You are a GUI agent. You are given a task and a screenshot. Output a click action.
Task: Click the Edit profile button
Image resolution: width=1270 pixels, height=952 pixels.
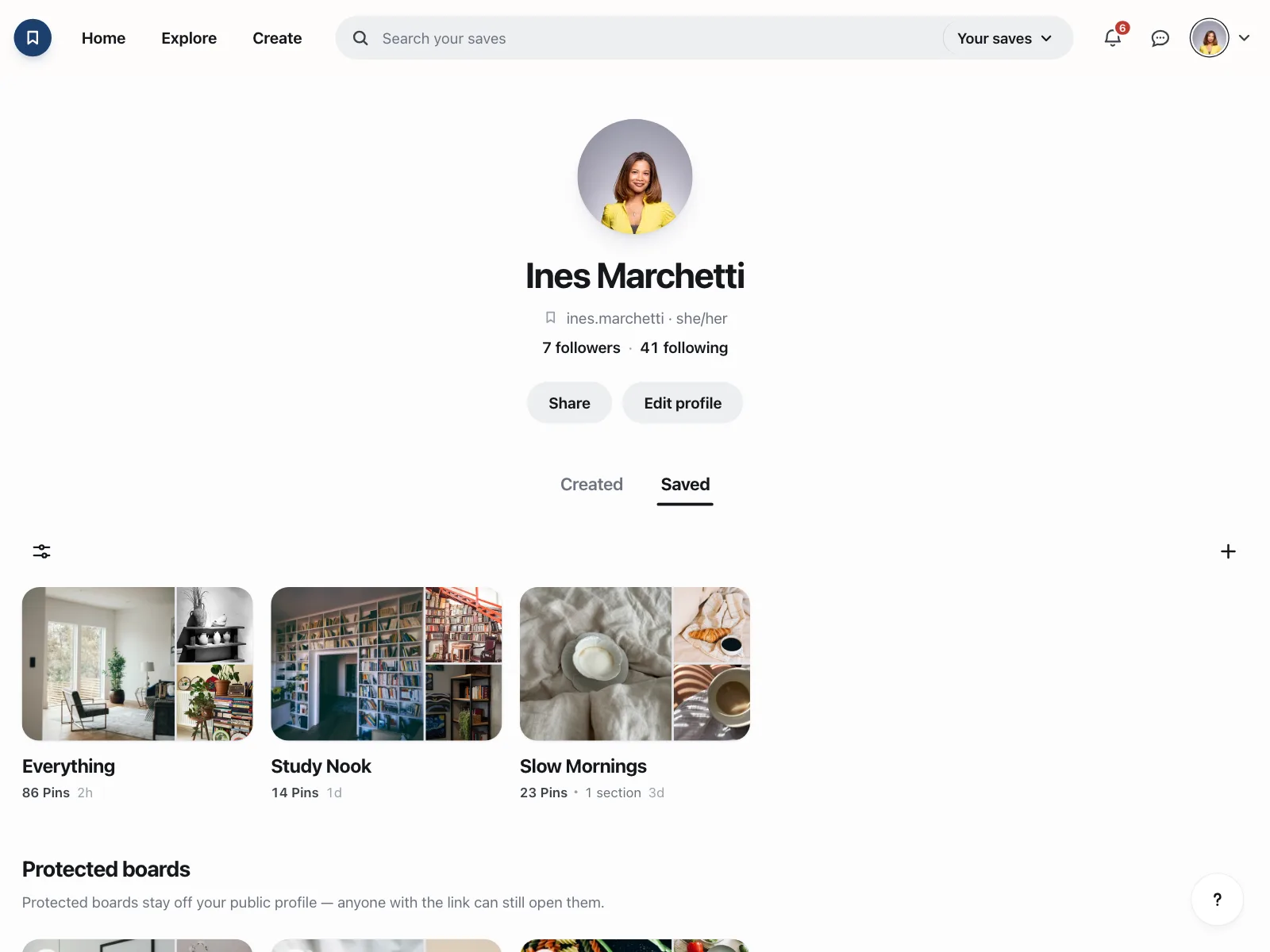(683, 403)
